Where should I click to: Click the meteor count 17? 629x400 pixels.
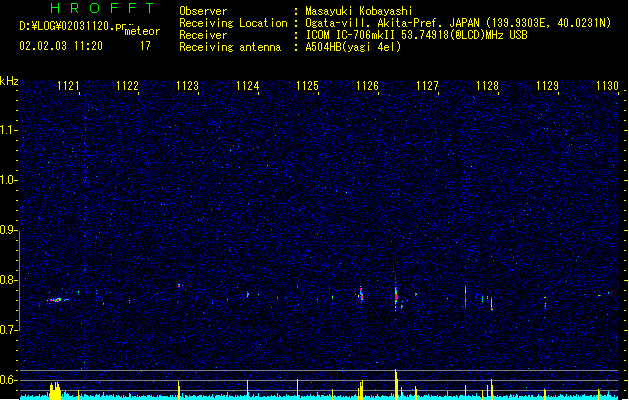[145, 46]
